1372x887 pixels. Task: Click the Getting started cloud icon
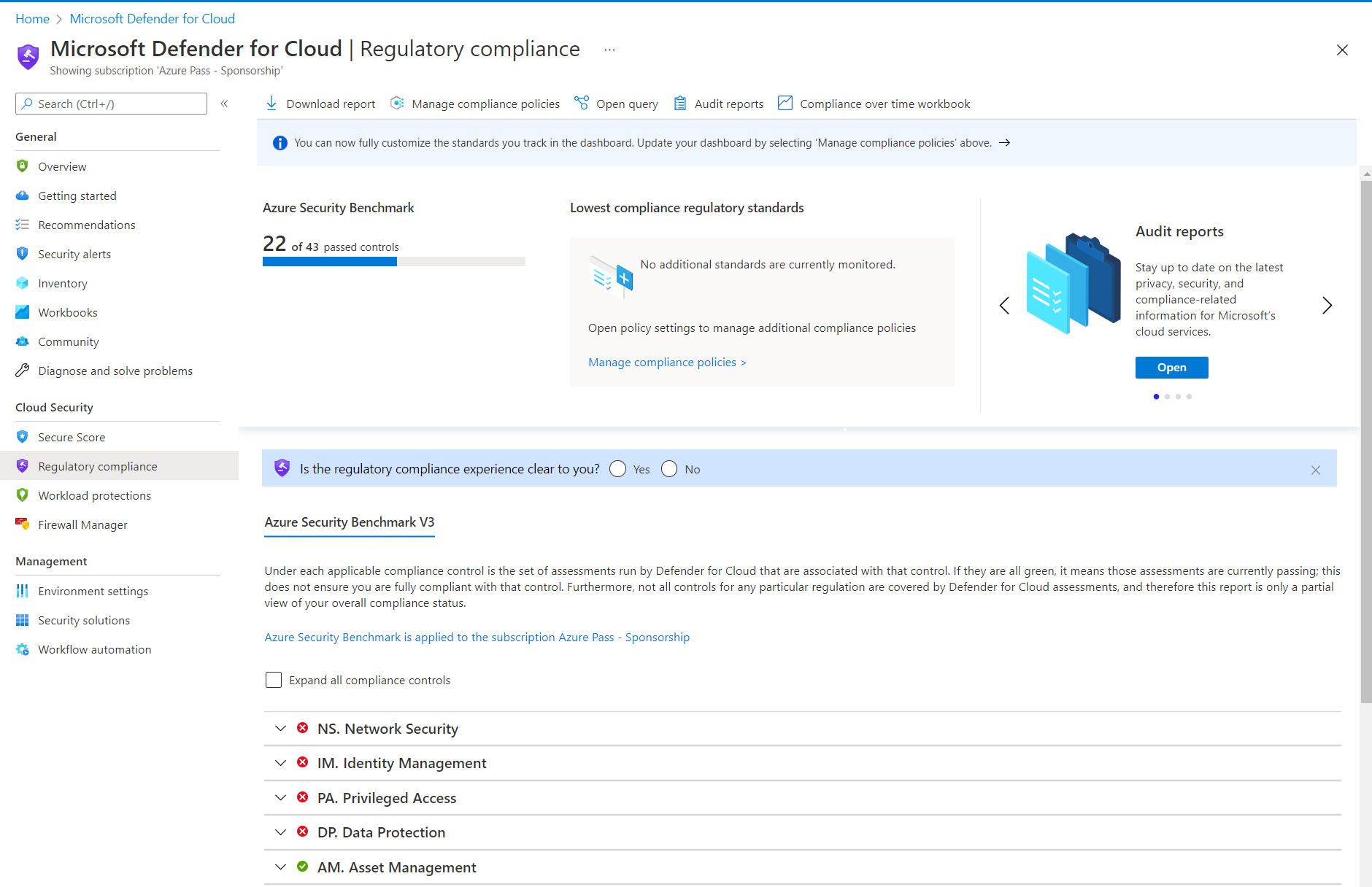click(x=23, y=195)
